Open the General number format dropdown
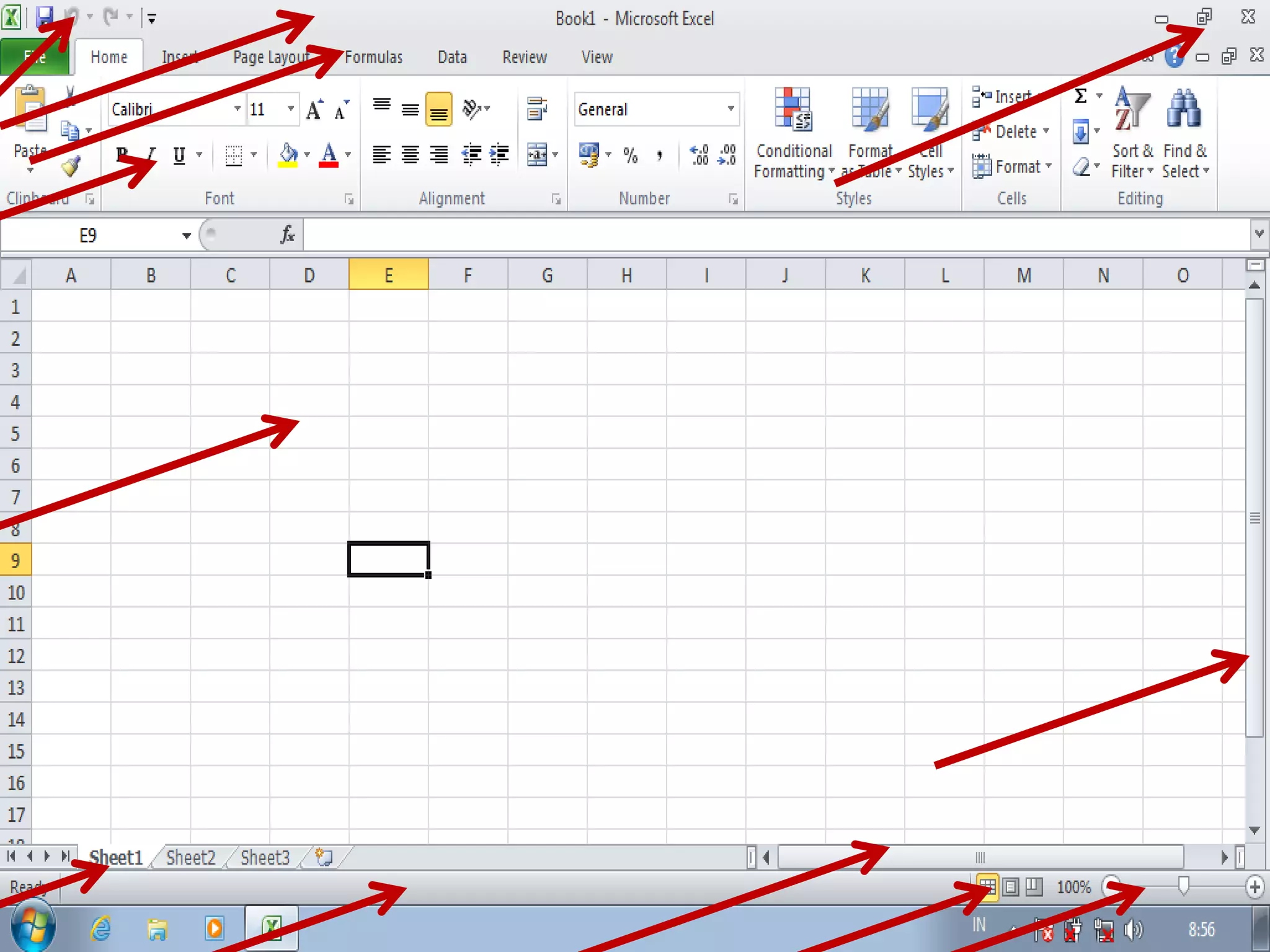 [731, 109]
